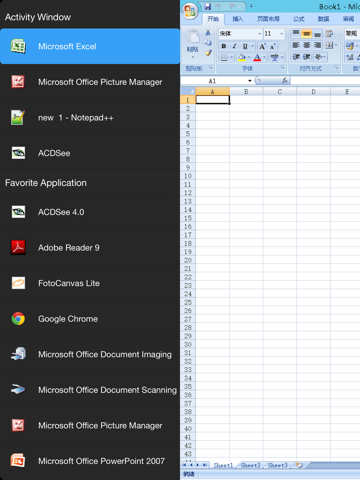Increase font size with large A icon
The height and width of the screenshot is (480, 360).
(x=262, y=46)
